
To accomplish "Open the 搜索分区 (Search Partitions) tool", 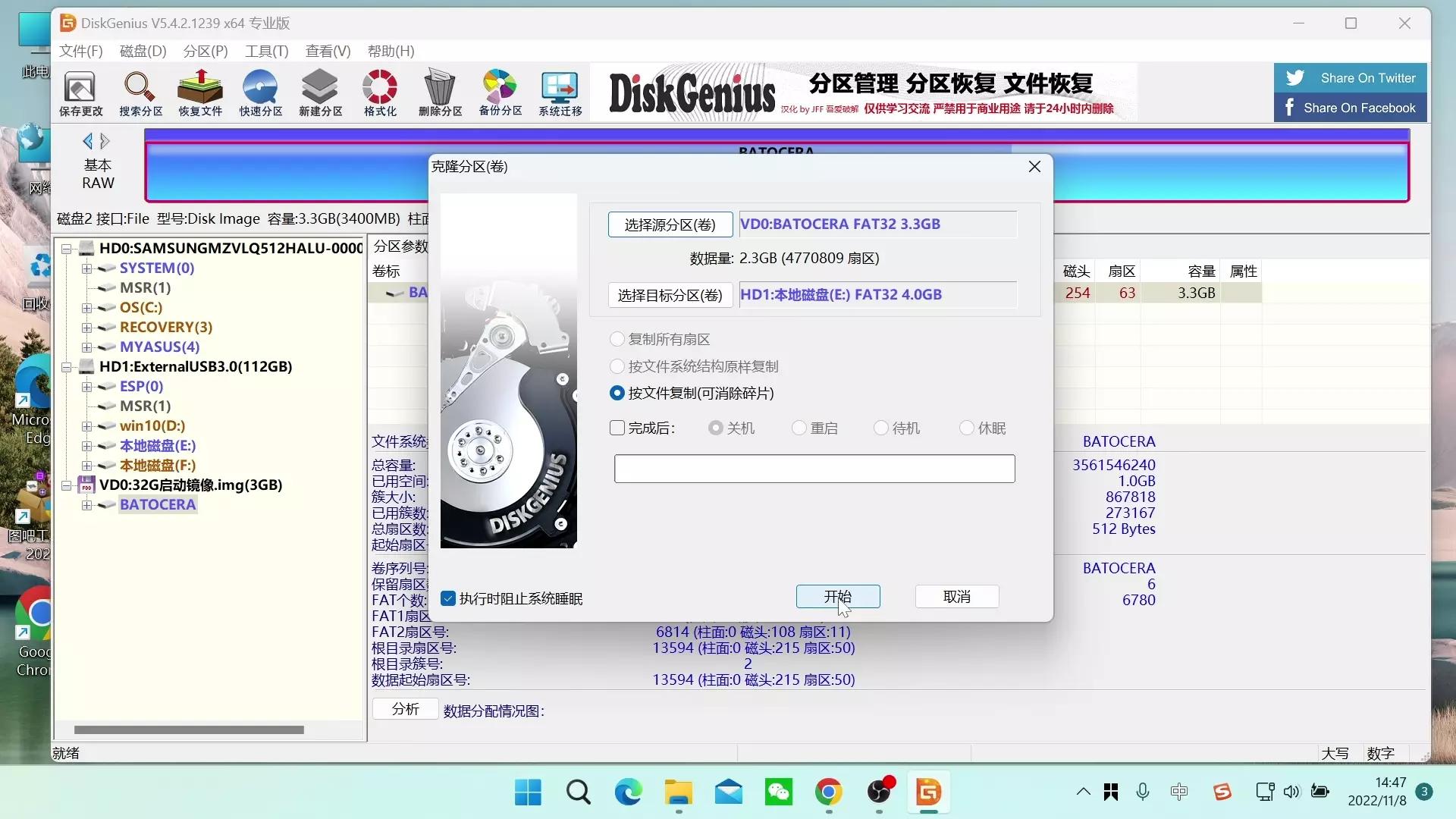I will 140,91.
